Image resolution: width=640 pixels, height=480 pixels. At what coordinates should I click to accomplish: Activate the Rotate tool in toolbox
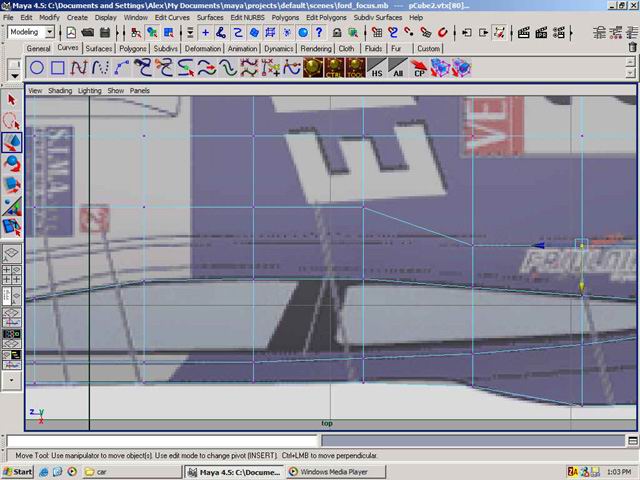[x=12, y=163]
